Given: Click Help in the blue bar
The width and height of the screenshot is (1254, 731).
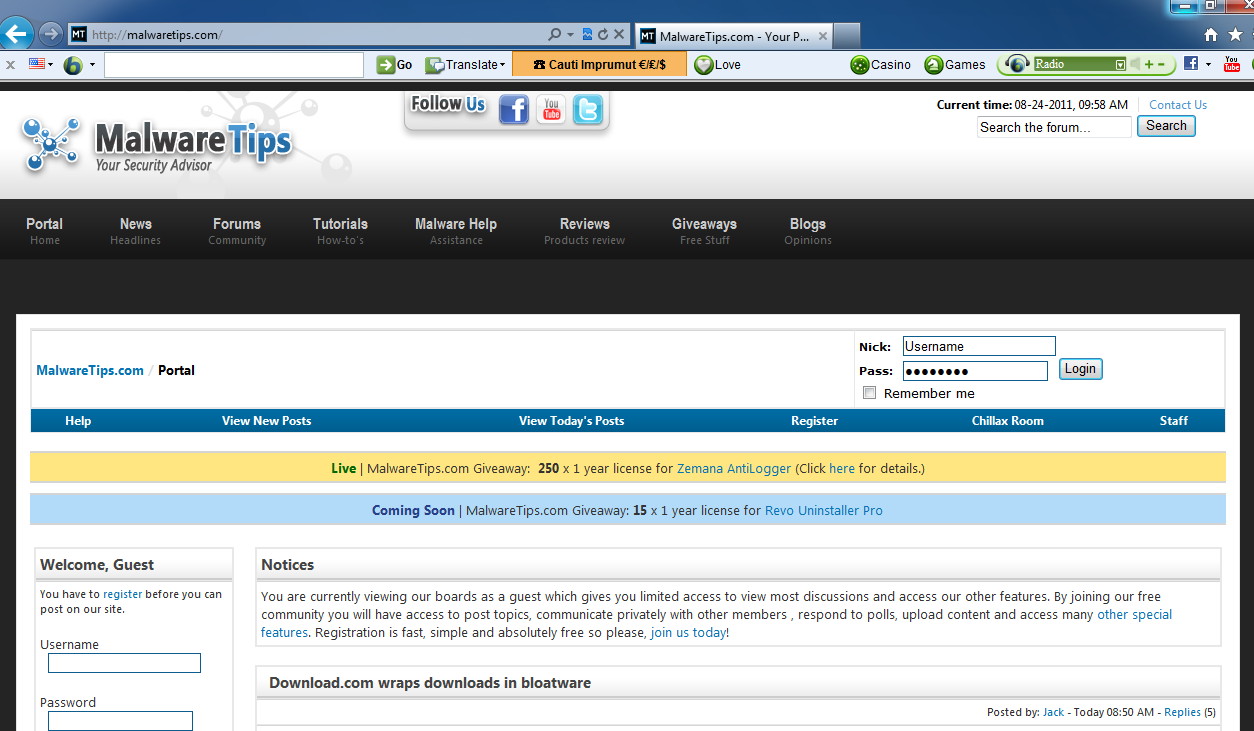Looking at the screenshot, I should [x=78, y=421].
